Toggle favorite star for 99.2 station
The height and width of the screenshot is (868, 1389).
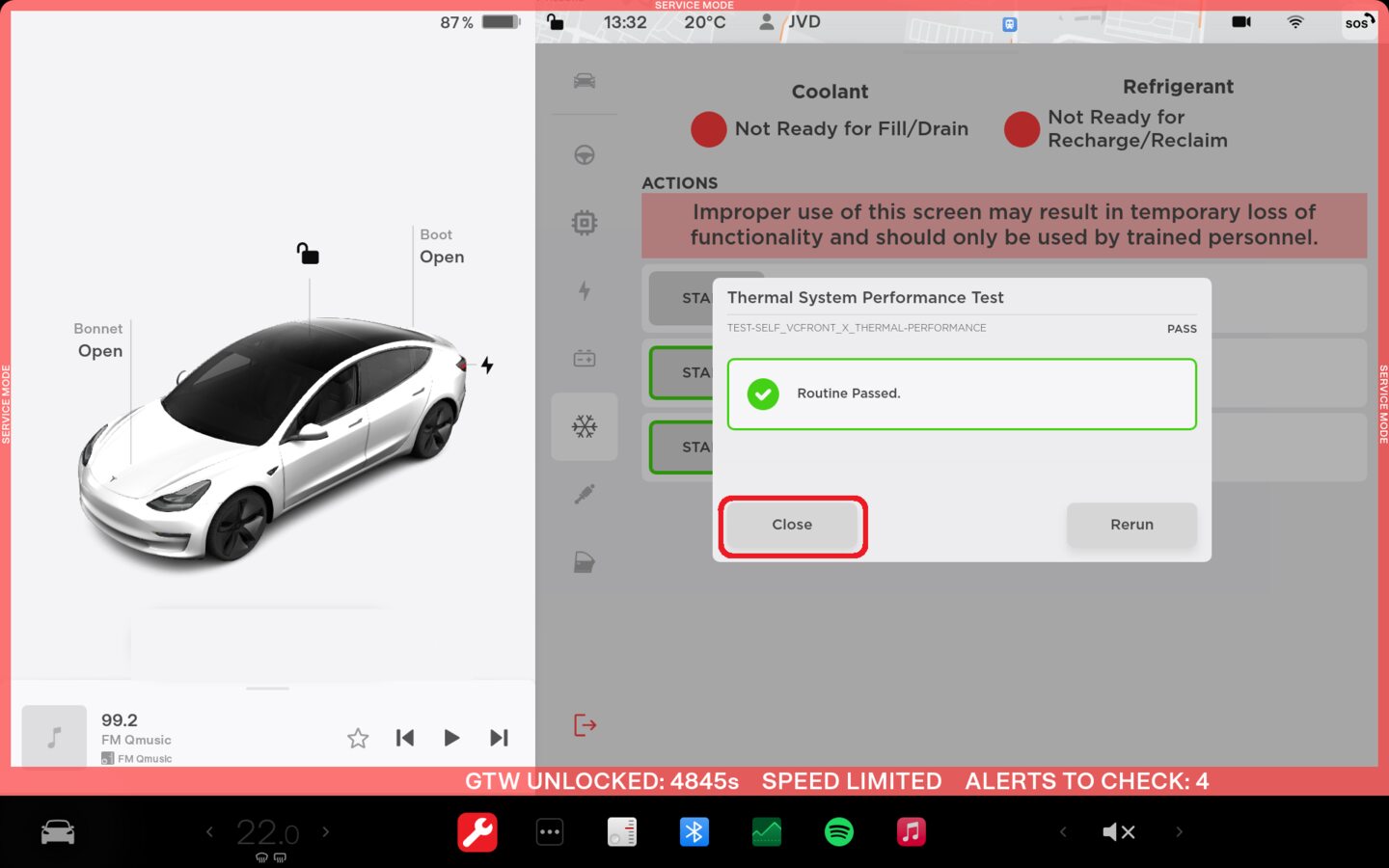click(358, 738)
